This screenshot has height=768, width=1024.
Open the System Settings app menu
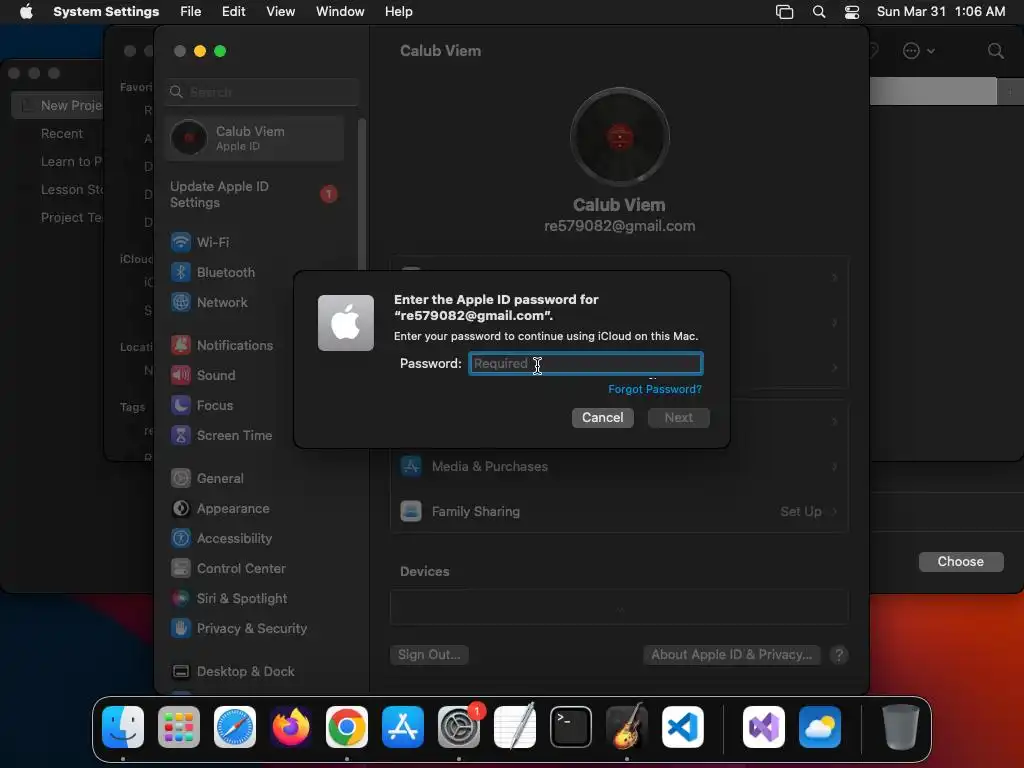tap(106, 12)
